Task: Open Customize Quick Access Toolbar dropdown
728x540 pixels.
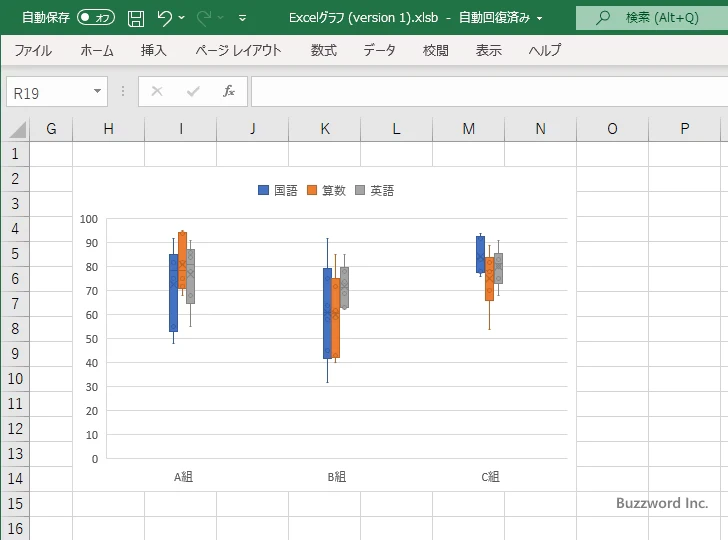Action: click(x=242, y=18)
